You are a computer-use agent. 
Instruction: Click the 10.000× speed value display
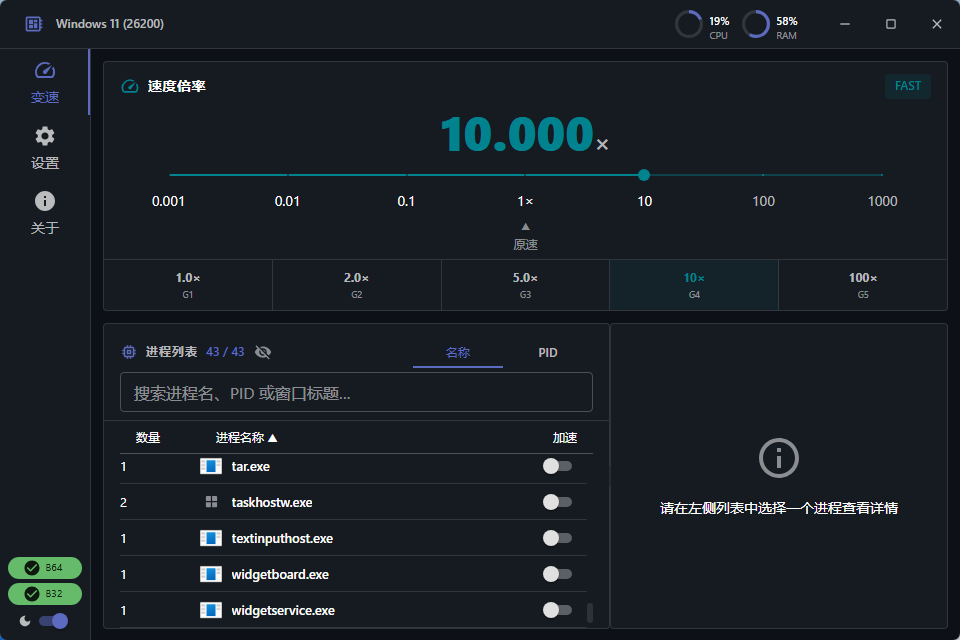(525, 134)
